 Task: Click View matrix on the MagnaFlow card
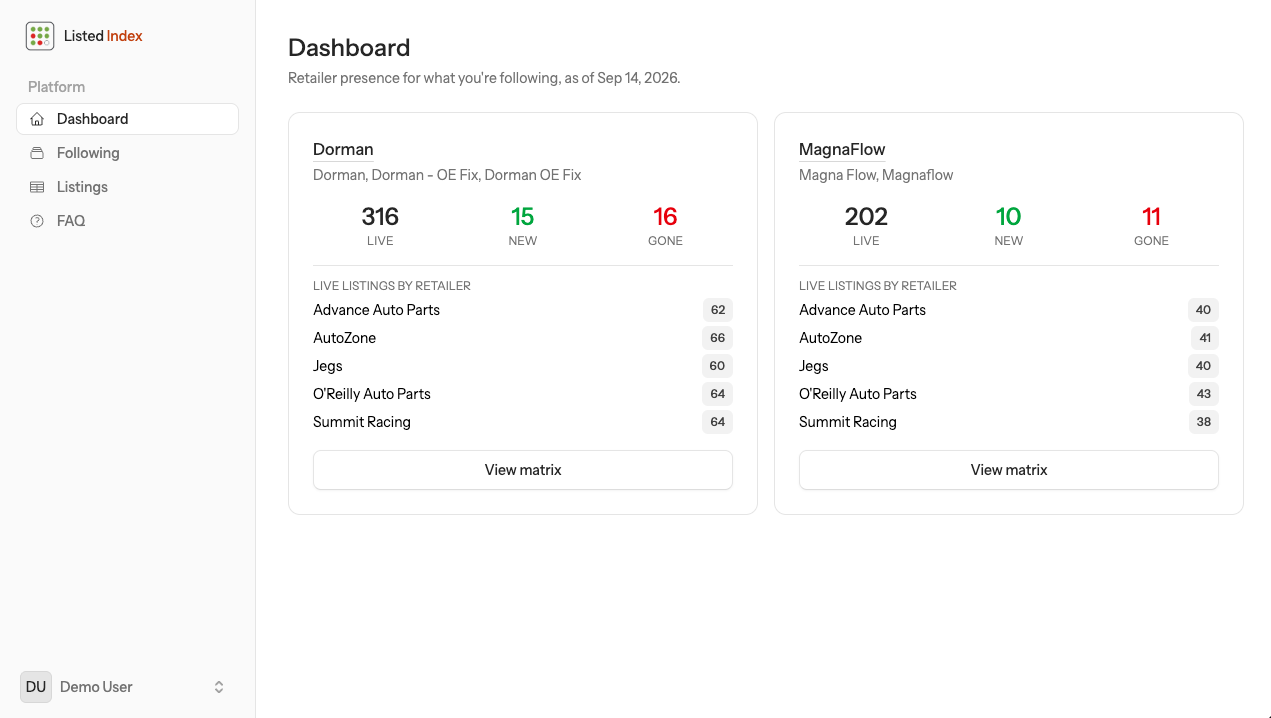(1009, 470)
